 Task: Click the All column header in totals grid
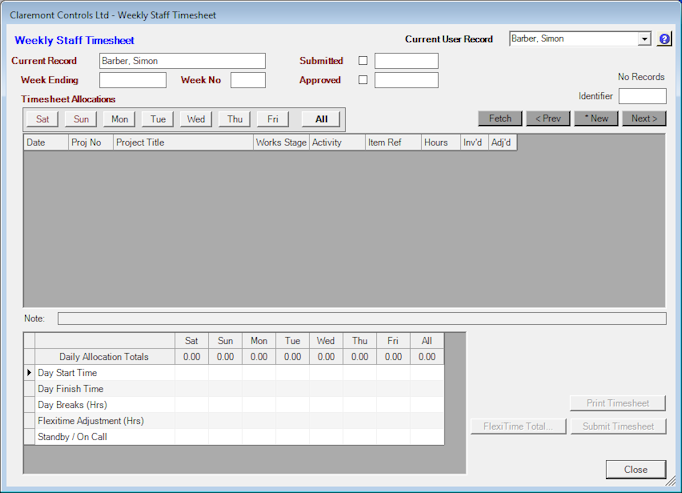point(427,341)
